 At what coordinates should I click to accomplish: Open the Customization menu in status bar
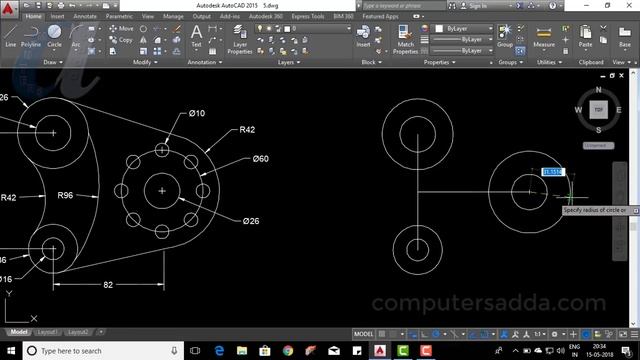click(634, 334)
